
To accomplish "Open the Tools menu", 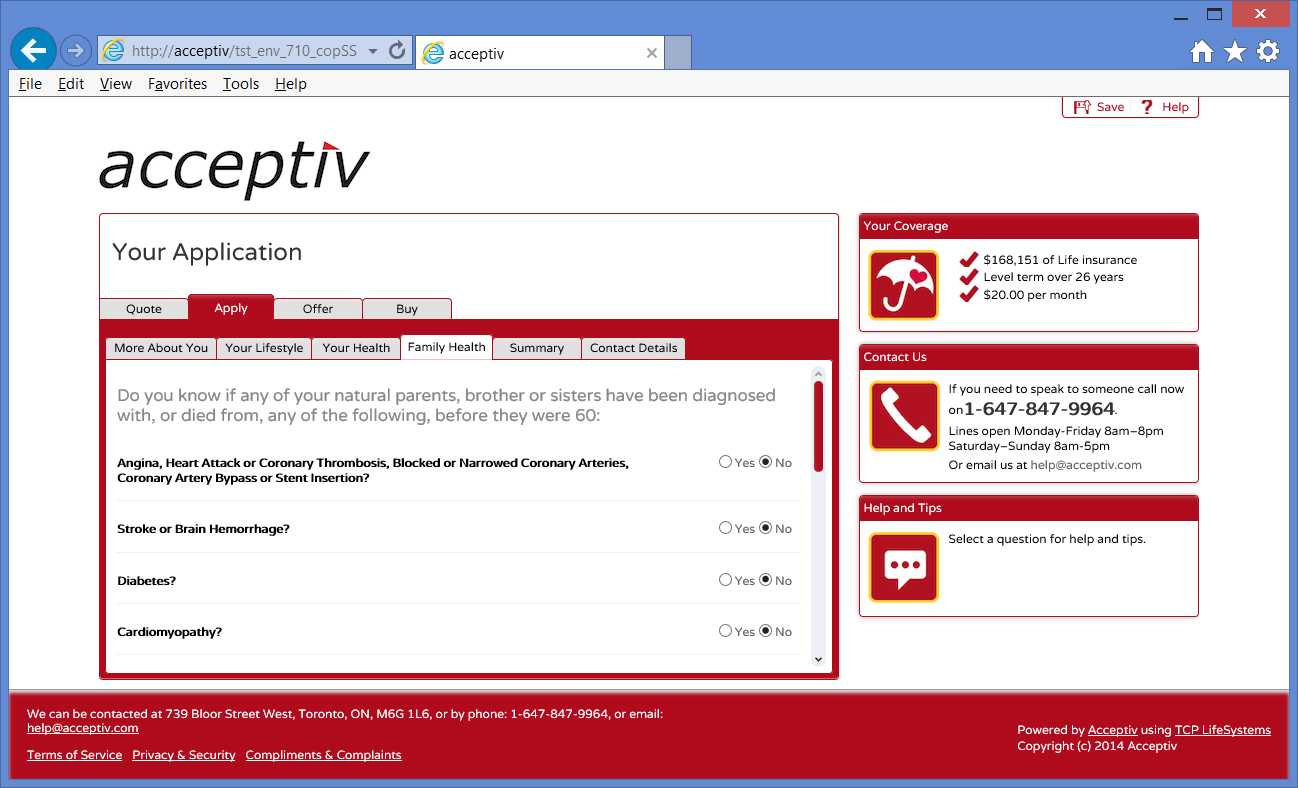I will 241,84.
